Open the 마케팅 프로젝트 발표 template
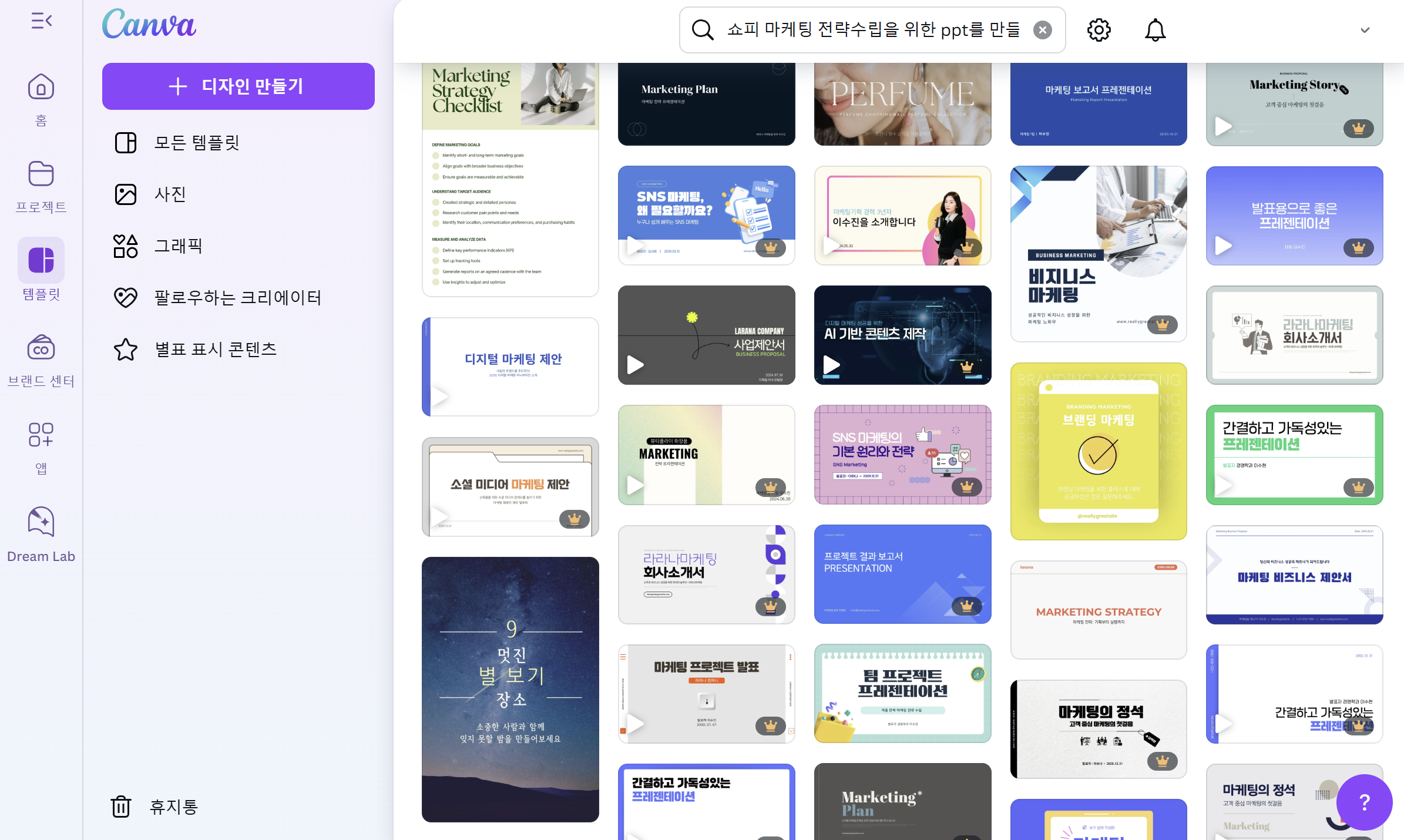Image resolution: width=1404 pixels, height=840 pixels. (x=707, y=694)
